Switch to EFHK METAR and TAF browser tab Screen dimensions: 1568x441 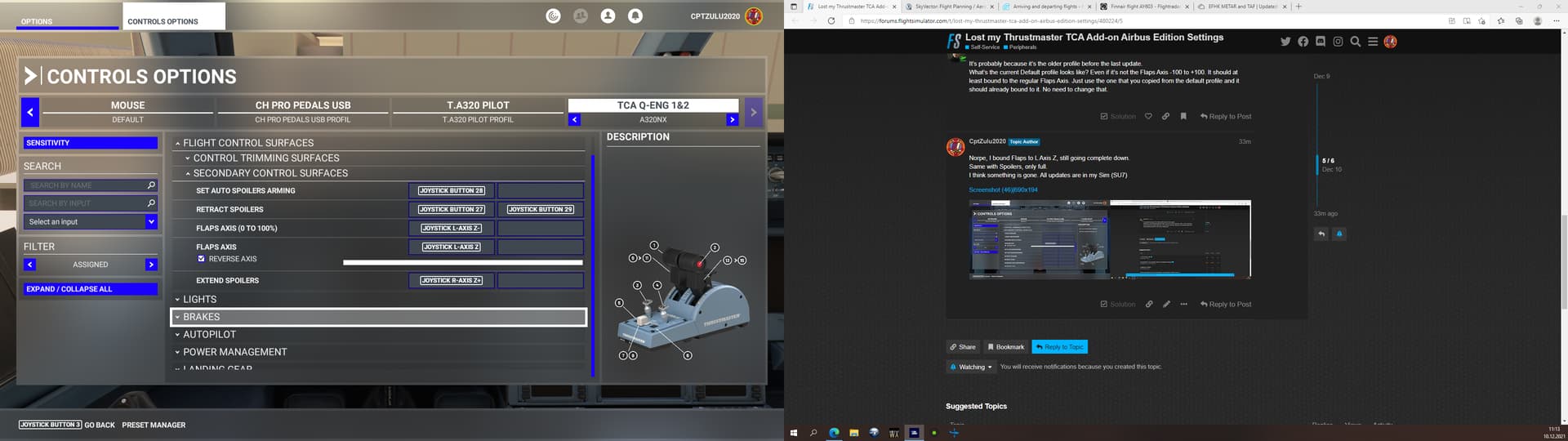coord(1242,7)
